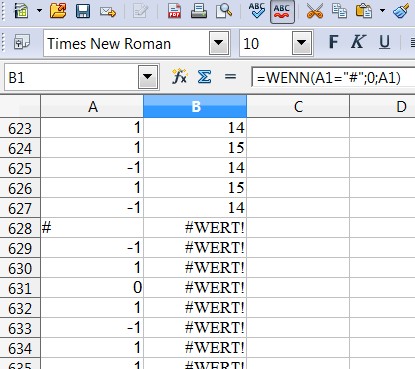Image resolution: width=415 pixels, height=369 pixels.
Task: Click cell A633 with value -1
Action: click(92, 328)
